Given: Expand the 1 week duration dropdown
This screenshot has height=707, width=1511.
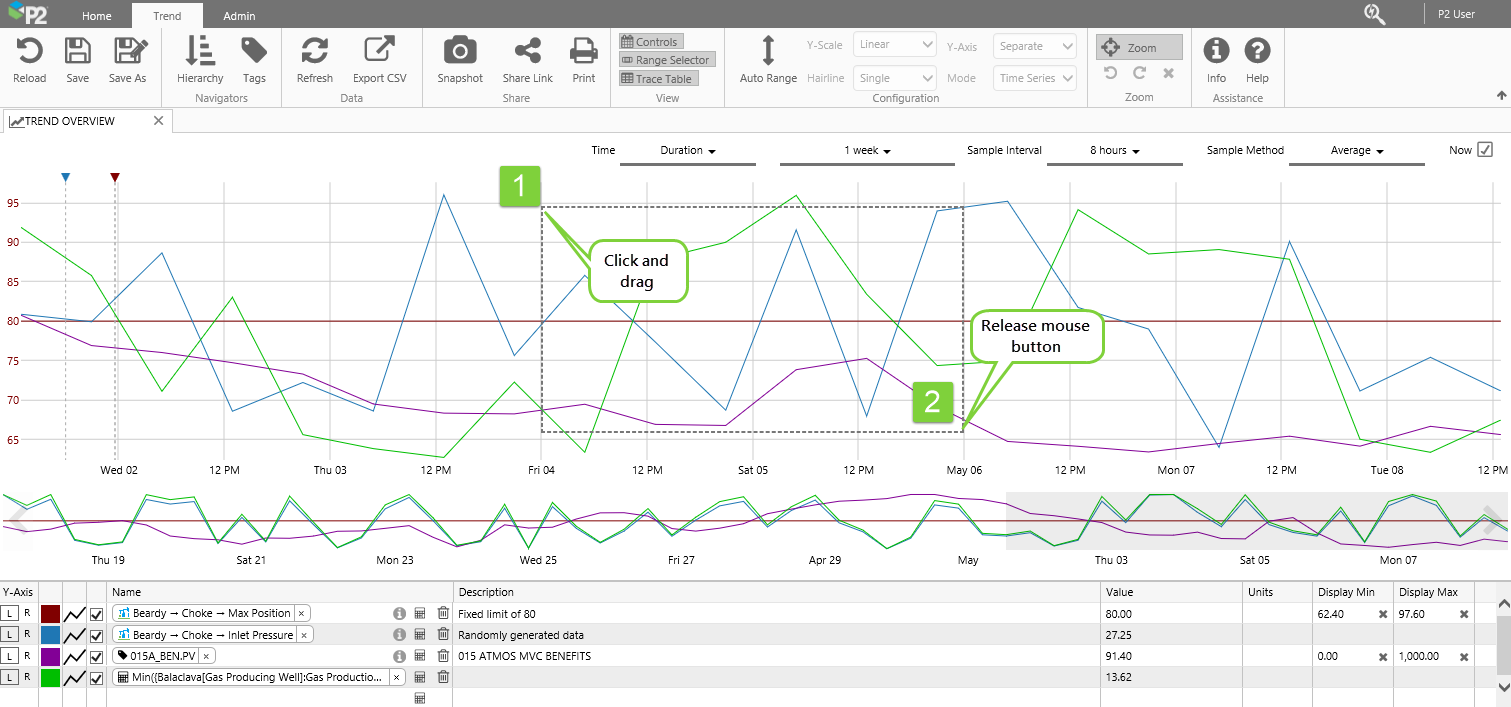Looking at the screenshot, I should click(x=867, y=151).
